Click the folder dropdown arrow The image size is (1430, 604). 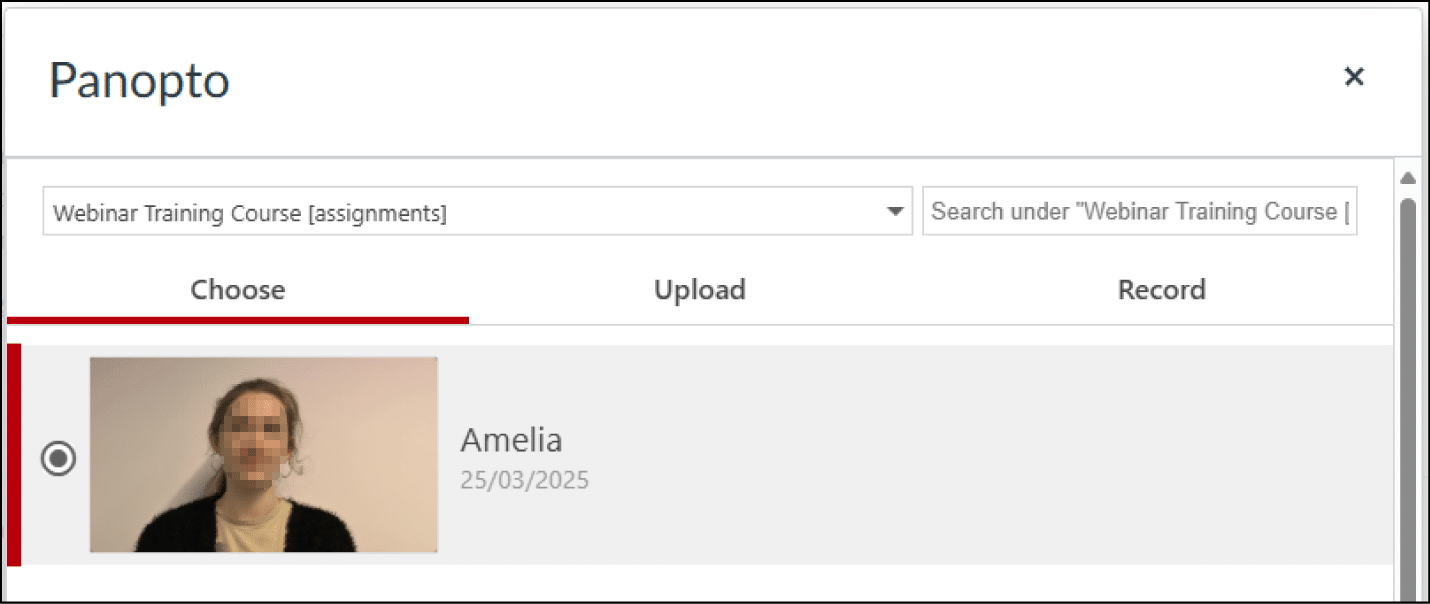(x=894, y=212)
